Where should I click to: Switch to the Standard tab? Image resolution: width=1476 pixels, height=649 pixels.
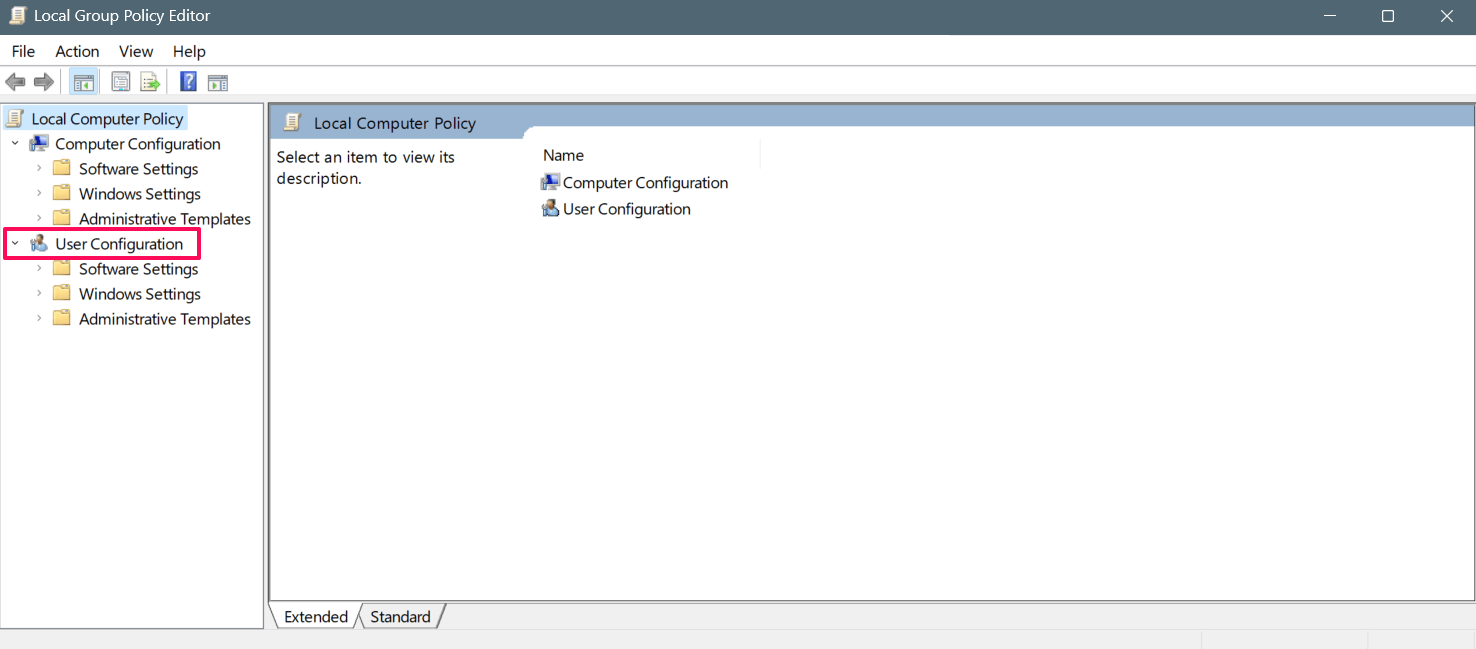pos(400,617)
